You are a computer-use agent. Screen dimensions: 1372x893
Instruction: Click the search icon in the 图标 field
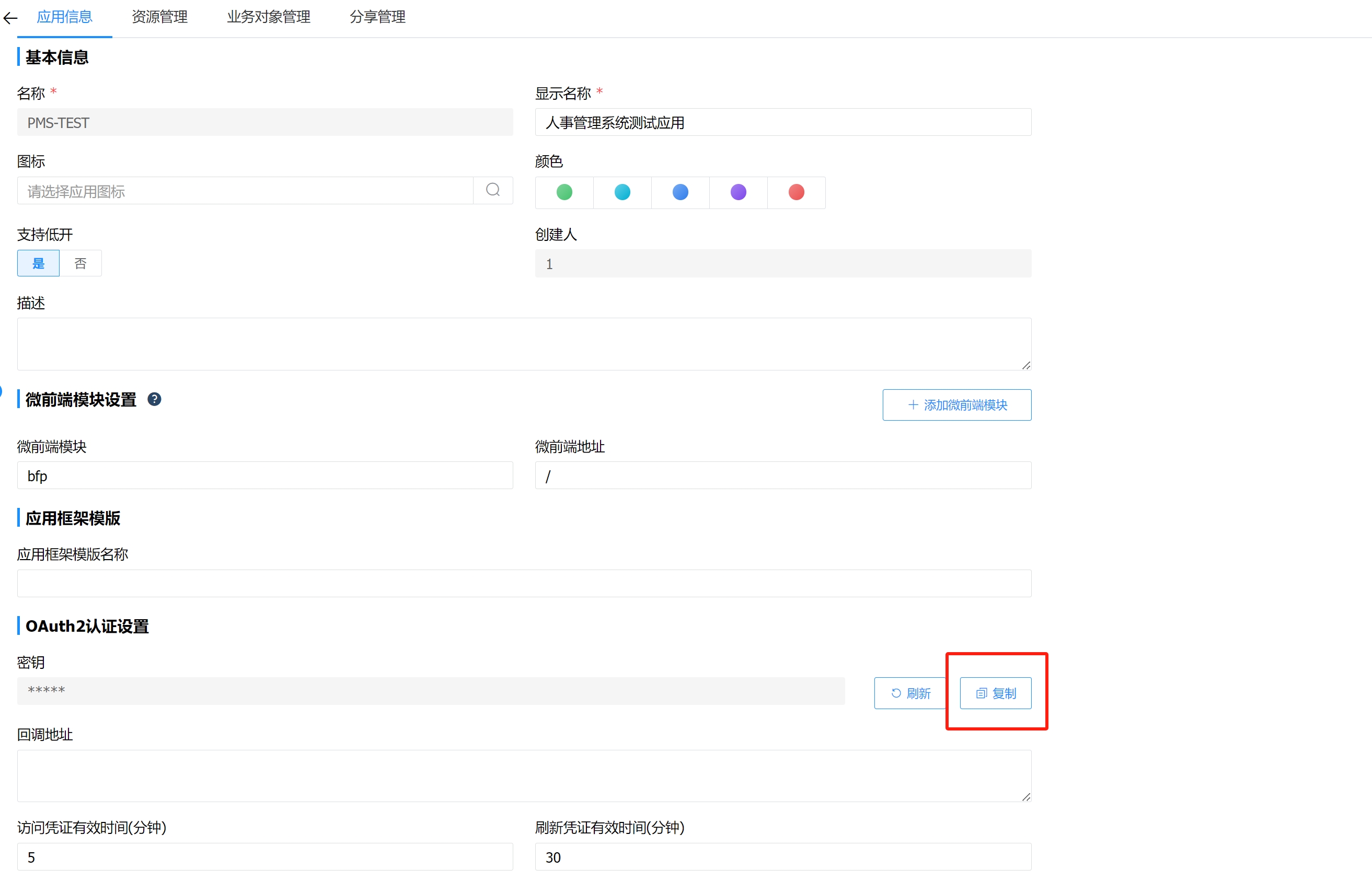[x=492, y=190]
